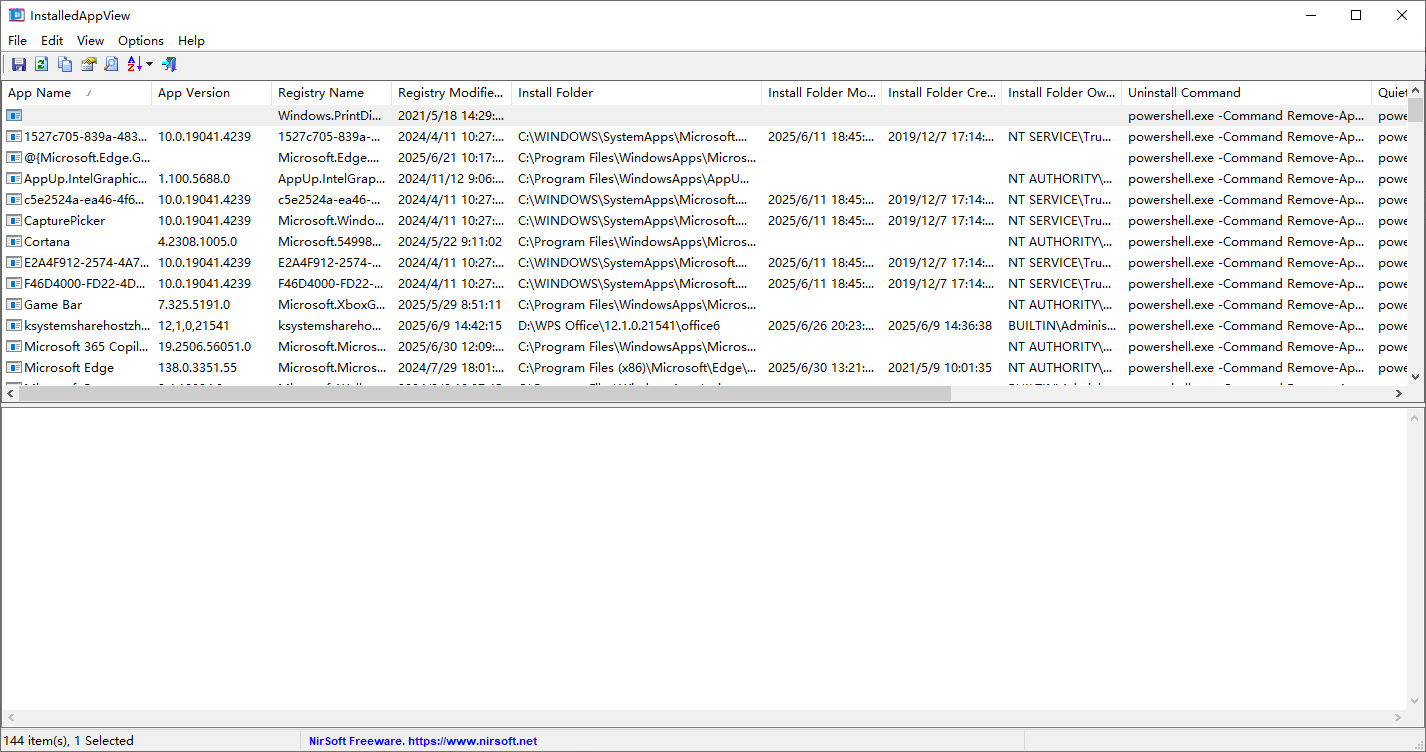Viewport: 1426px width, 752px height.
Task: Click the Copy Selected Items toolbar icon
Action: 65,64
